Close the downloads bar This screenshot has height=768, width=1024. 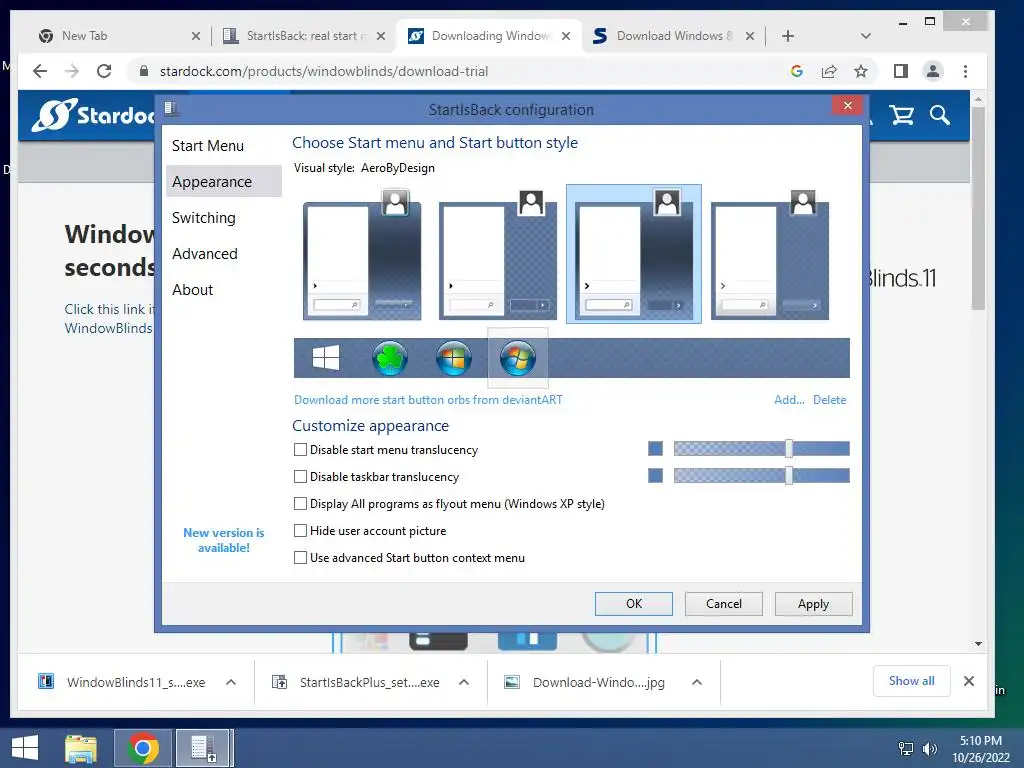click(969, 681)
